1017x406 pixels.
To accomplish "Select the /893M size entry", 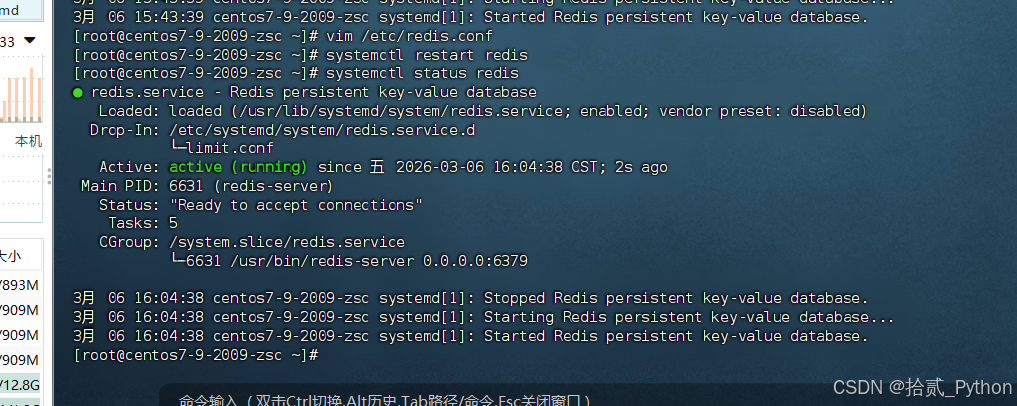I will tap(20, 285).
